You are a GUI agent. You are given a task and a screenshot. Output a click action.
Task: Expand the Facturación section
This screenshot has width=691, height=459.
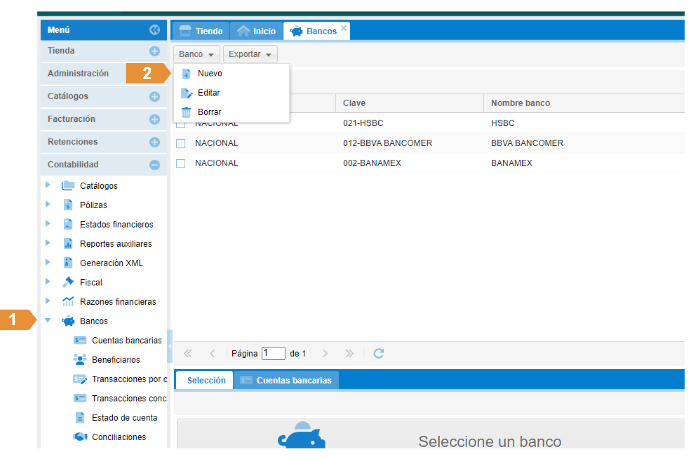pyautogui.click(x=154, y=119)
